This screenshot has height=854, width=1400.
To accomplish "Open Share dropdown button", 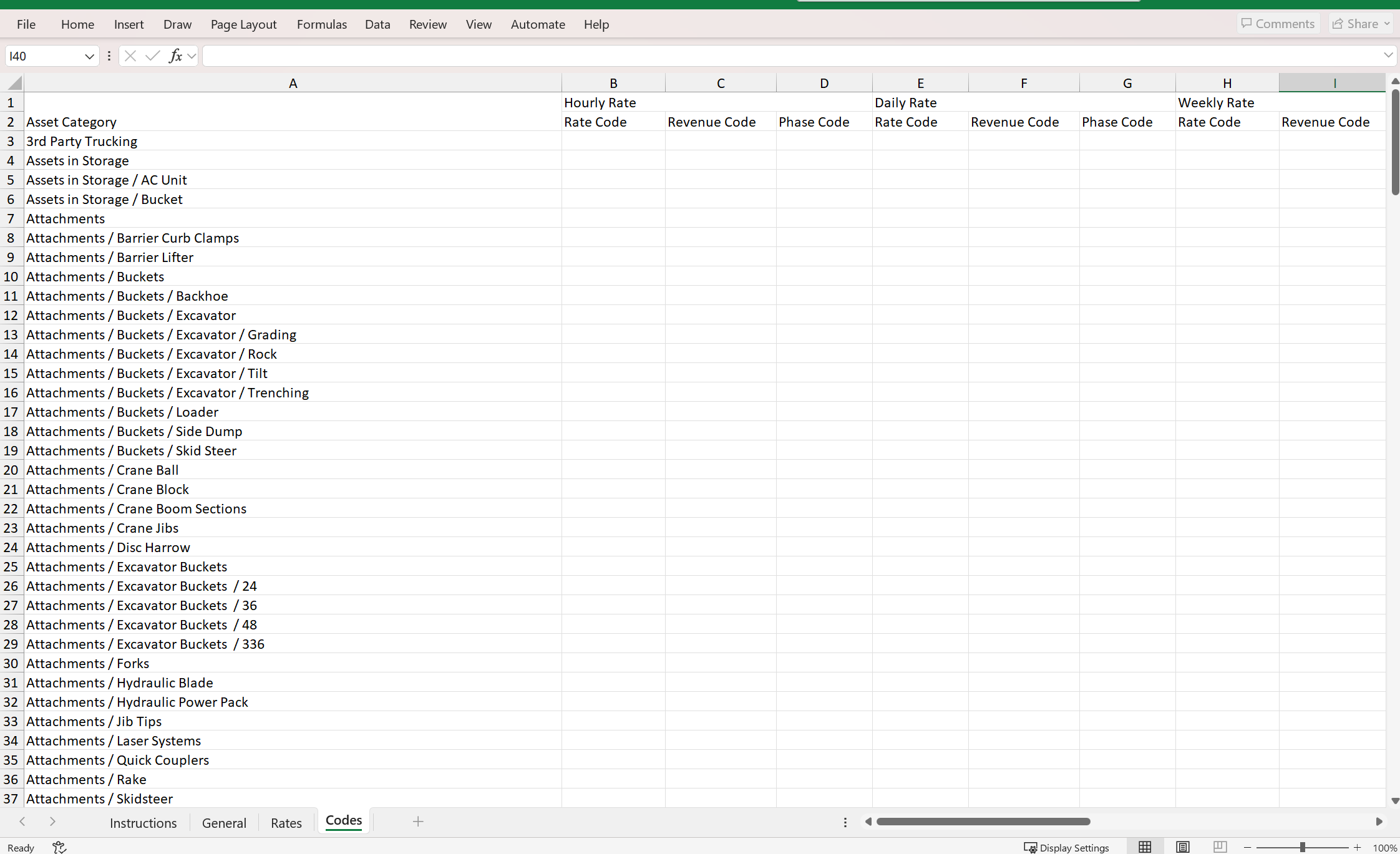I will [1361, 24].
